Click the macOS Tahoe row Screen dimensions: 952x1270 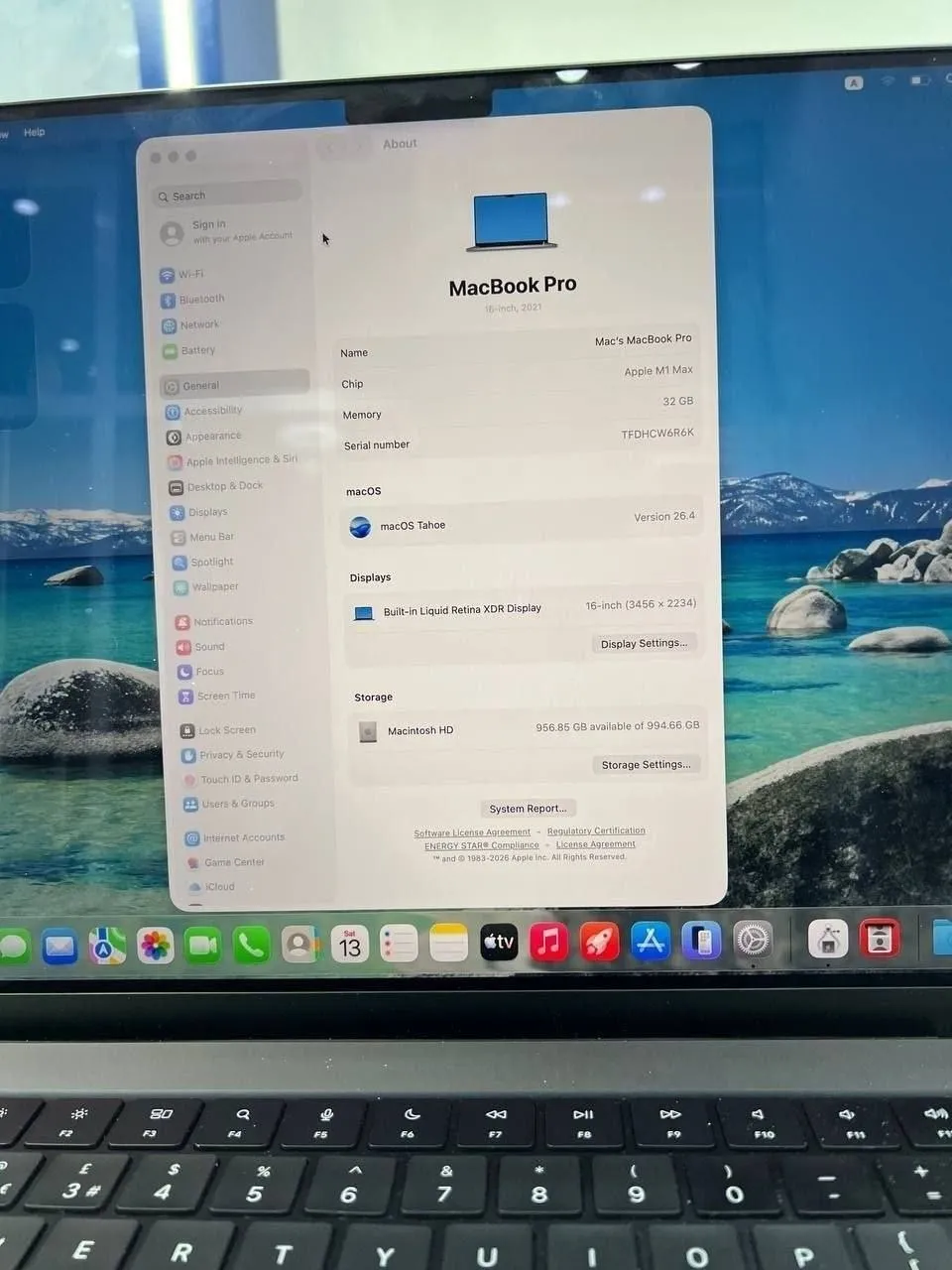[523, 522]
